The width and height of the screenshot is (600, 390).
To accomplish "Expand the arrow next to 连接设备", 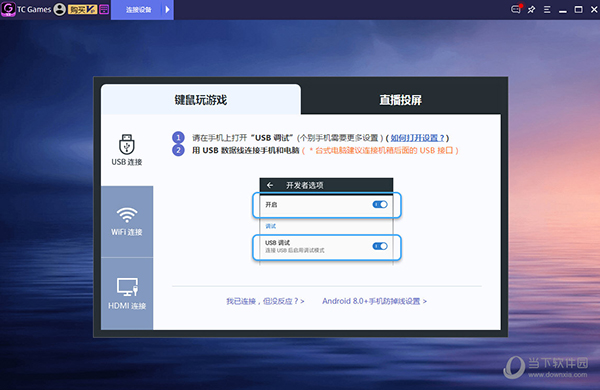I will [x=168, y=10].
